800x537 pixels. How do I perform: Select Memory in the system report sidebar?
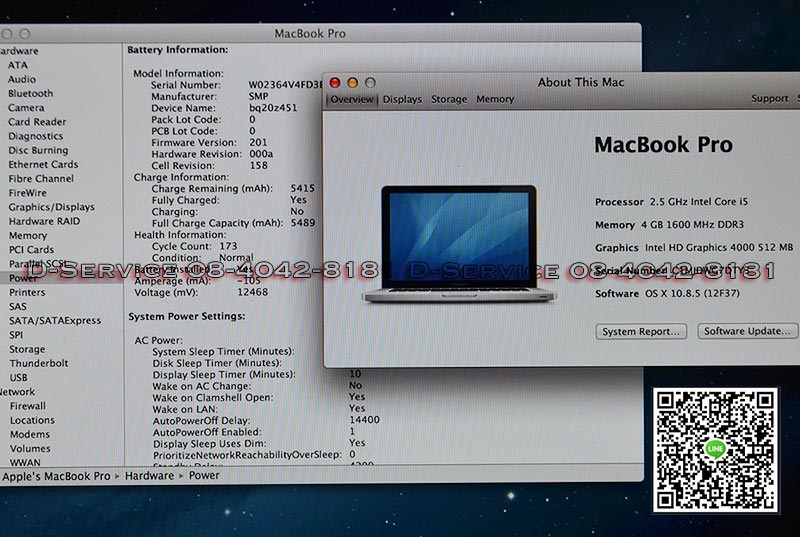click(x=28, y=236)
